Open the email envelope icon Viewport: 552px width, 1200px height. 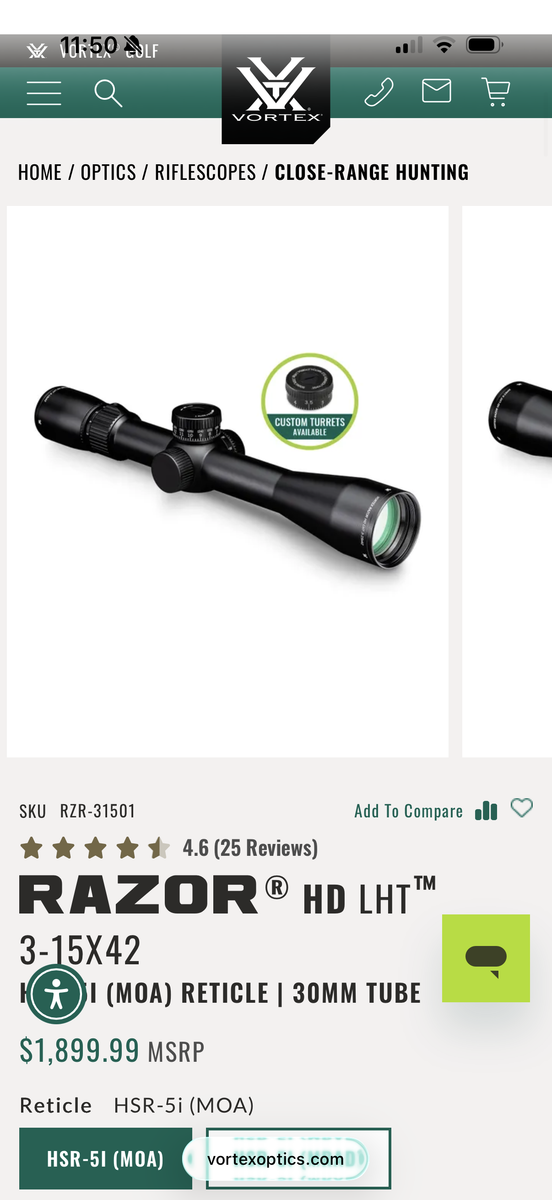point(436,92)
